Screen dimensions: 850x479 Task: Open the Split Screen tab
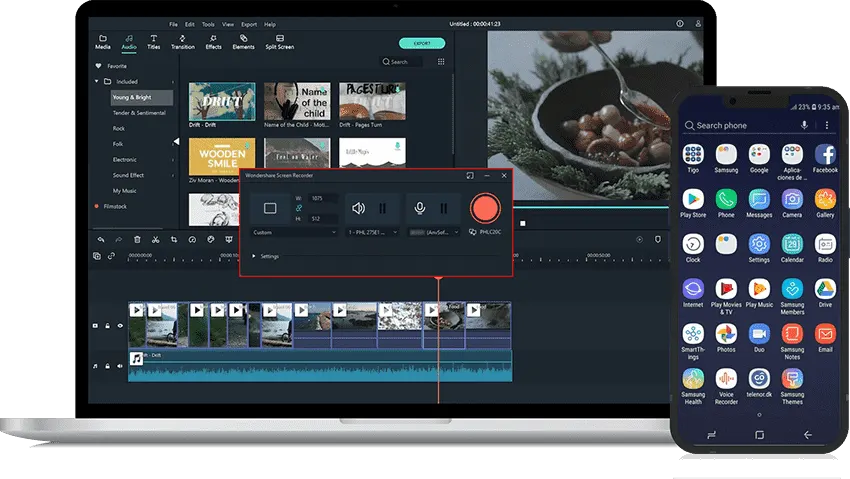click(280, 42)
